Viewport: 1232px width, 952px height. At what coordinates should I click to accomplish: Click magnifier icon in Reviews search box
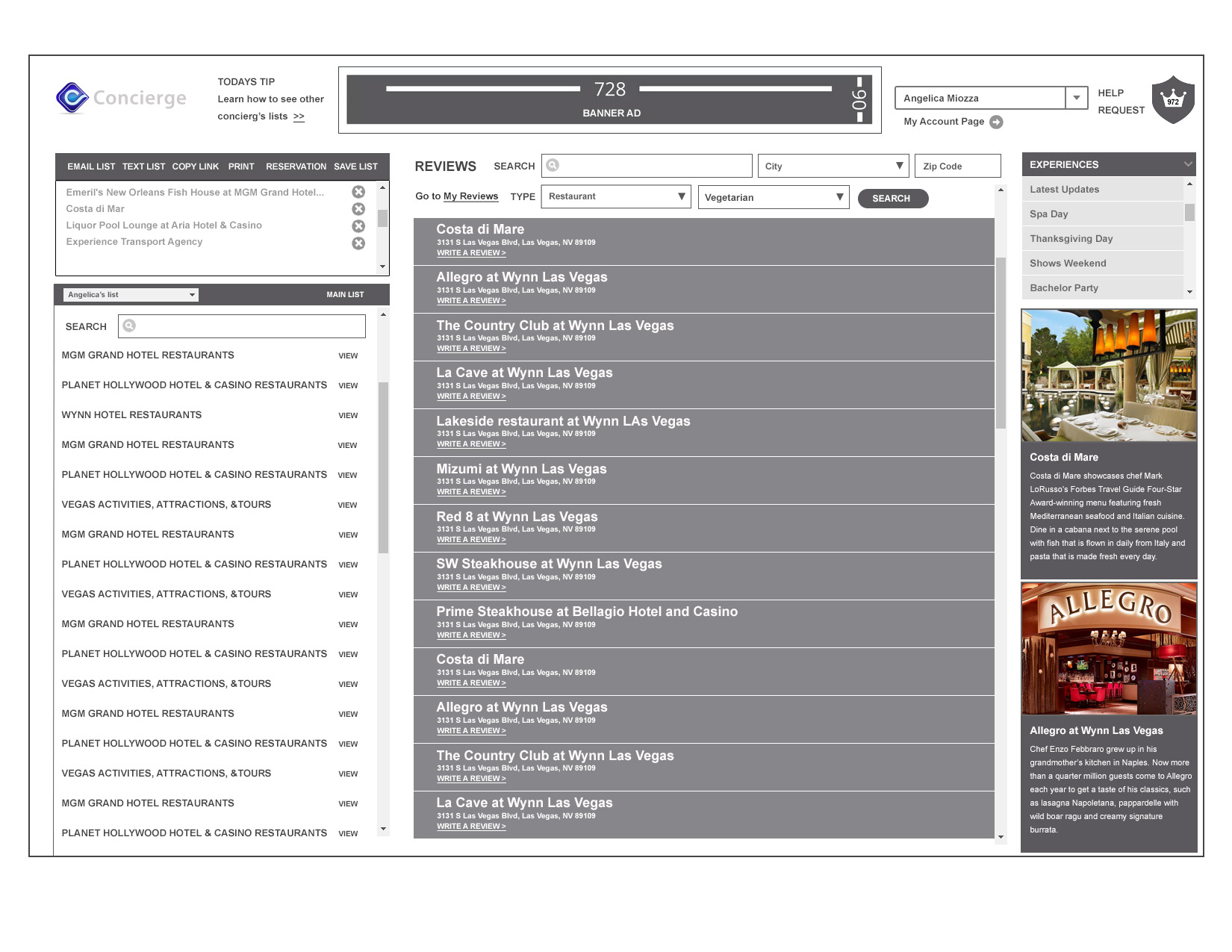pos(553,165)
